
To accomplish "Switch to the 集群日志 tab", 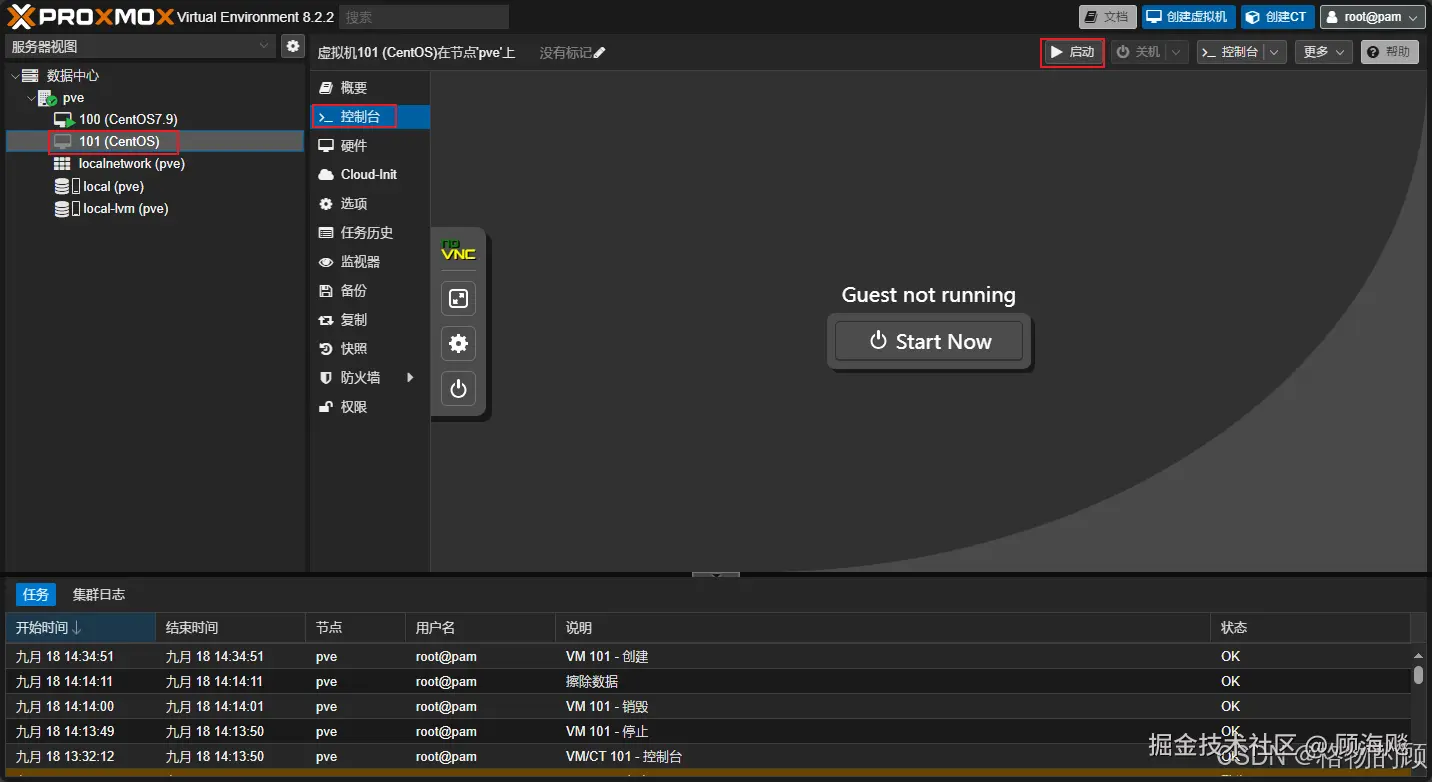I will pyautogui.click(x=99, y=594).
